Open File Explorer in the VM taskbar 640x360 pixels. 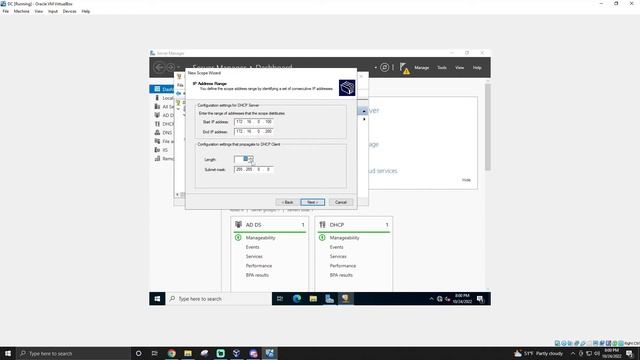tap(313, 299)
